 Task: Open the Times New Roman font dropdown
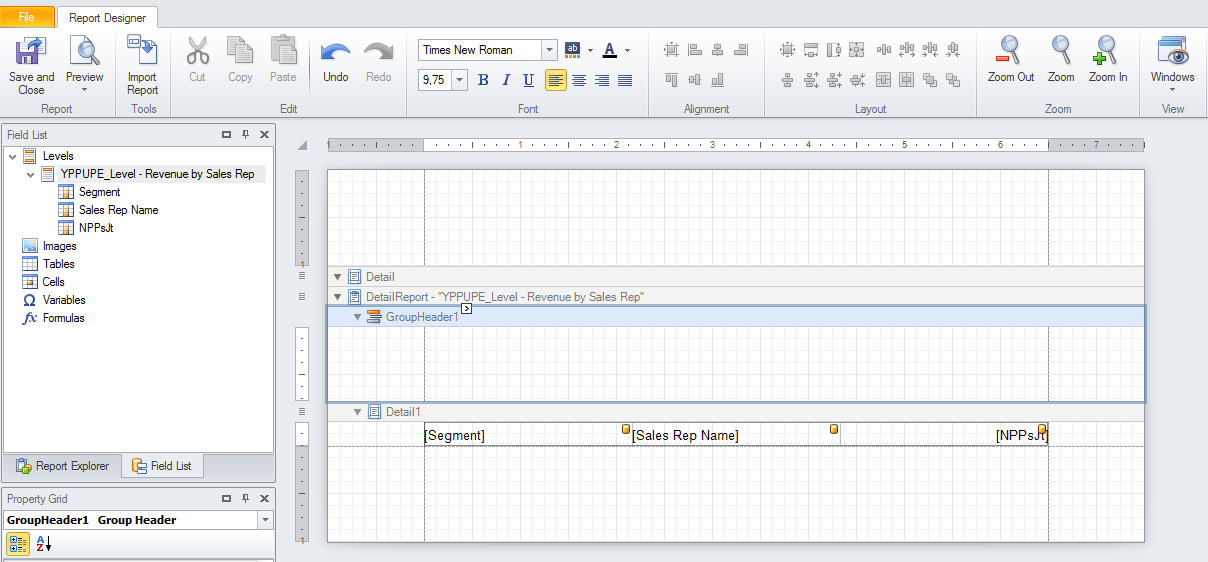pyautogui.click(x=549, y=50)
